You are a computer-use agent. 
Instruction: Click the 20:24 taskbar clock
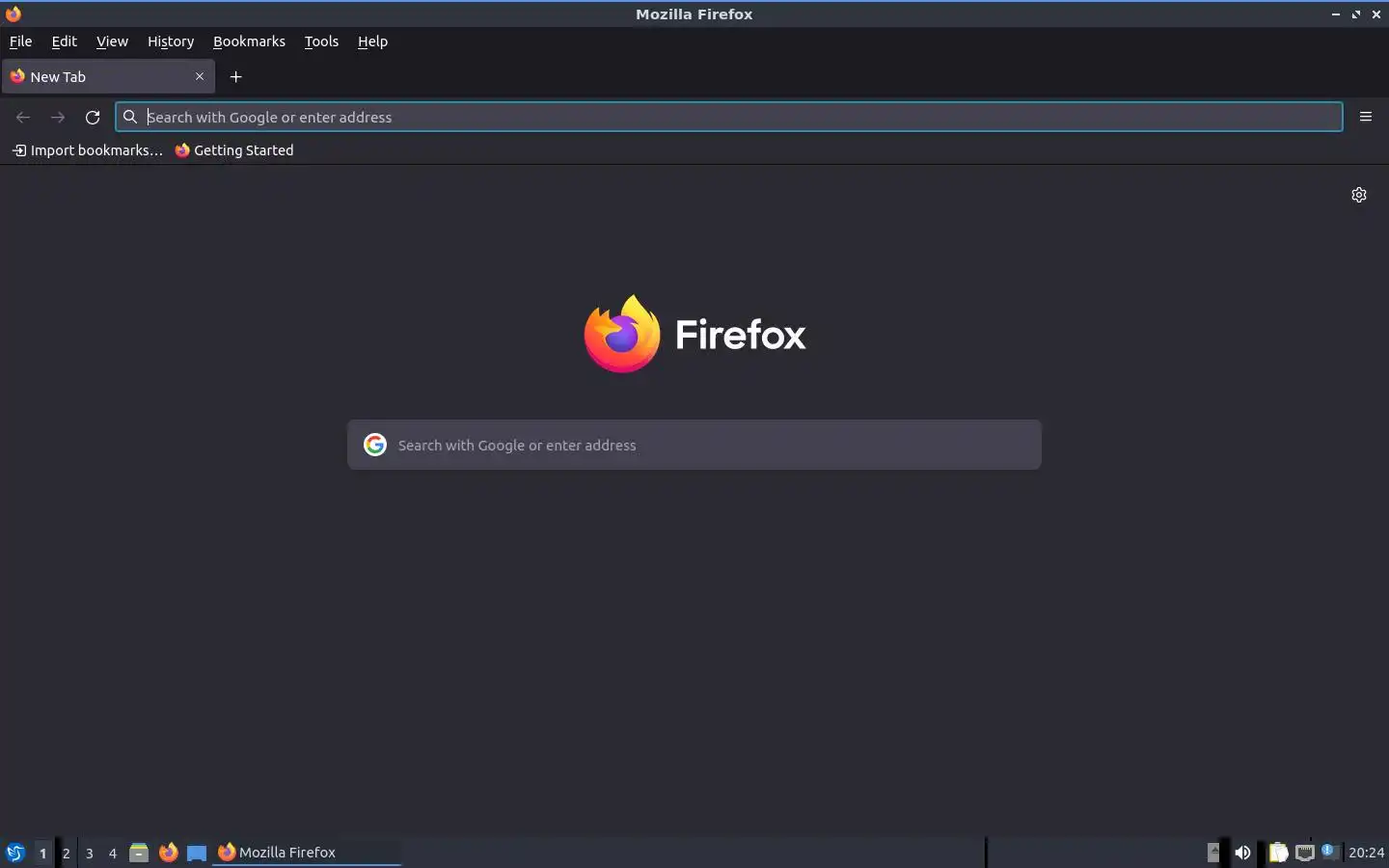tap(1366, 853)
